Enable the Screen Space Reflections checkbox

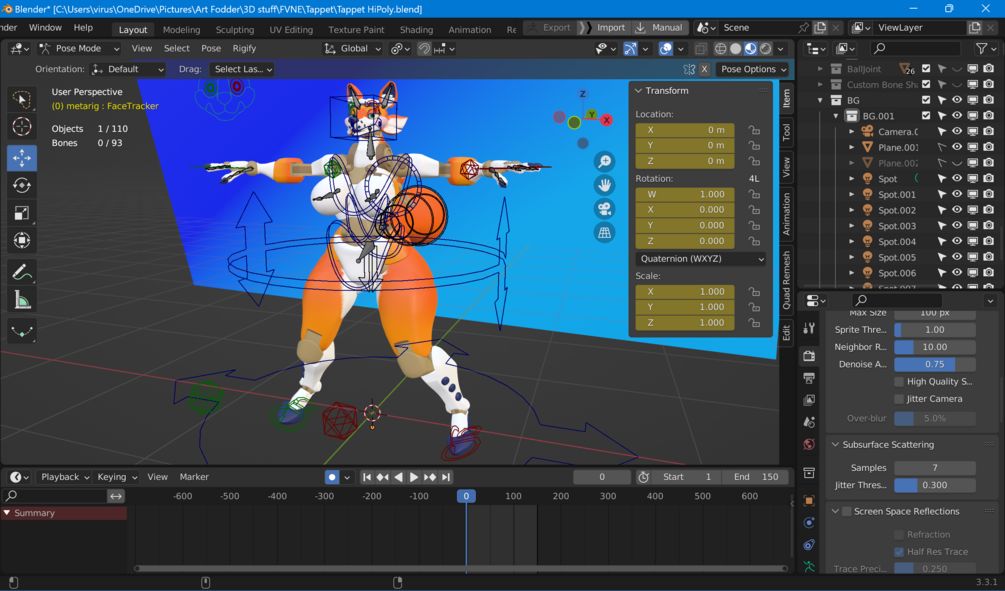(847, 512)
